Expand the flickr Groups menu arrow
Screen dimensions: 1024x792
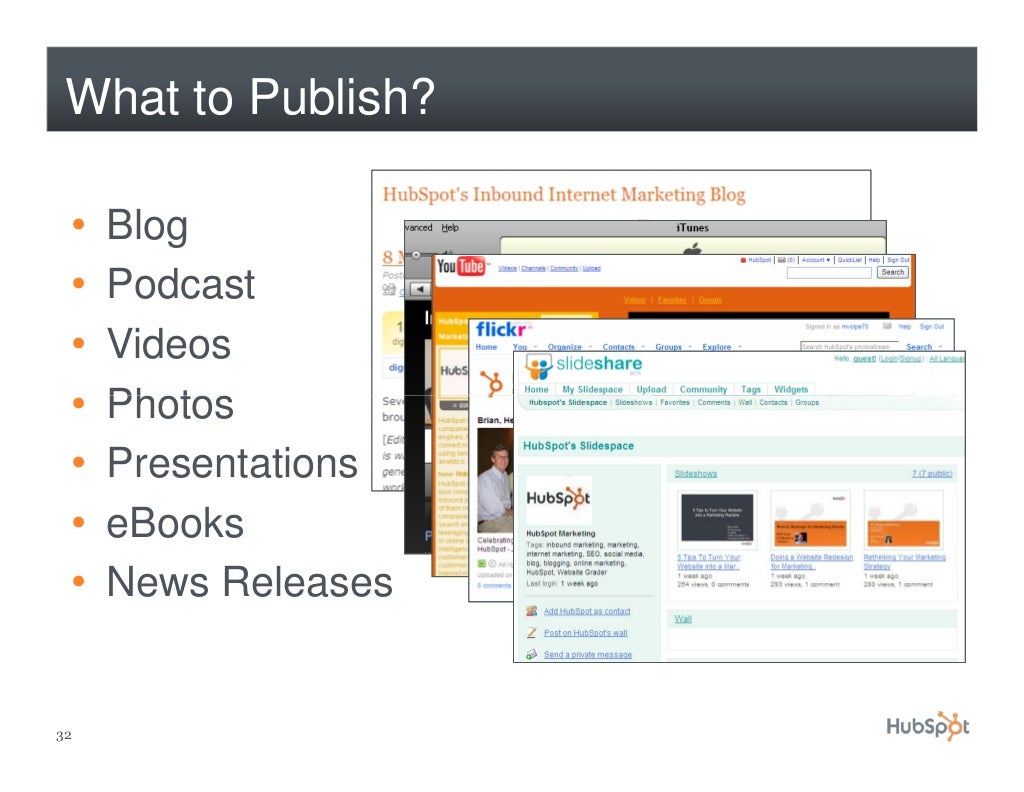690,347
